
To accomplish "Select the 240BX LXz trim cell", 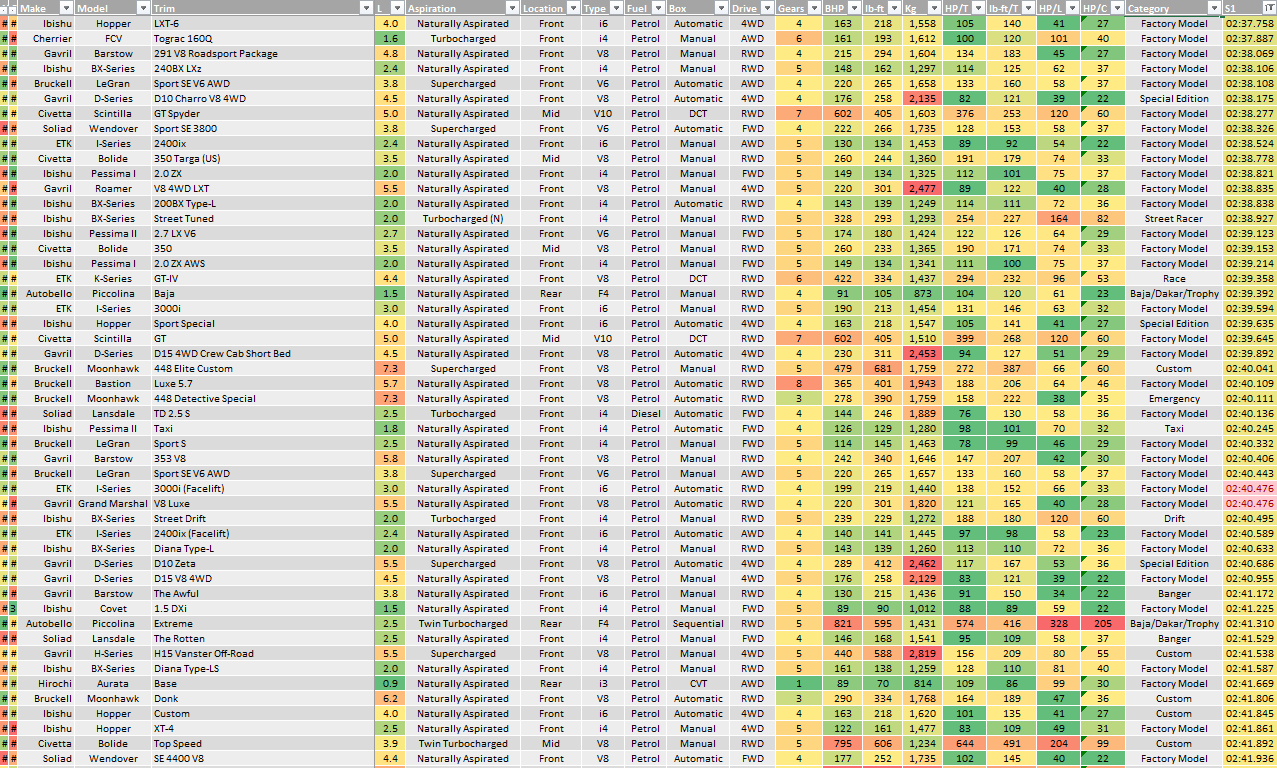I will [263, 68].
